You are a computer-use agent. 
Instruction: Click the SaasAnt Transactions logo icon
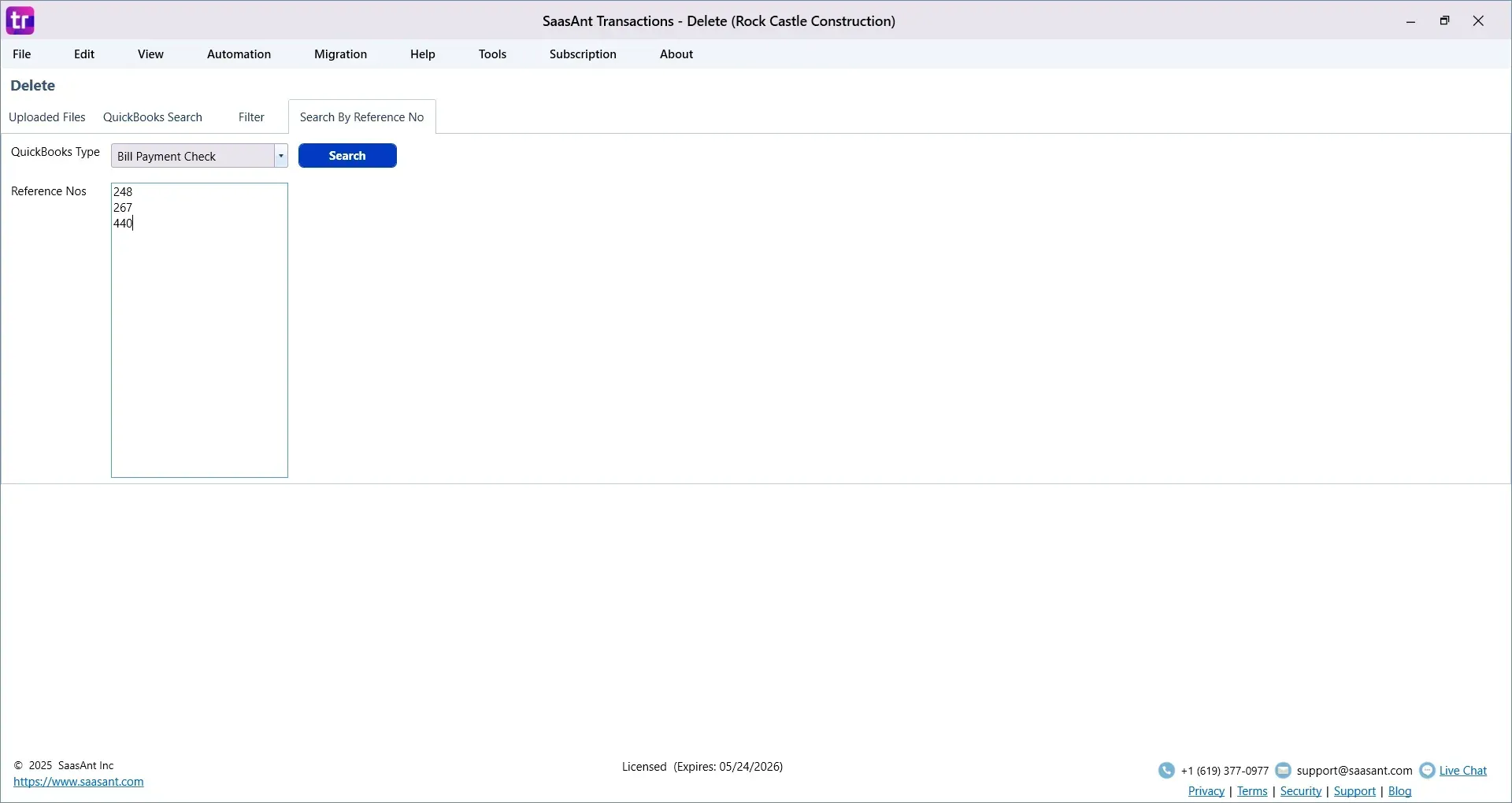[20, 20]
